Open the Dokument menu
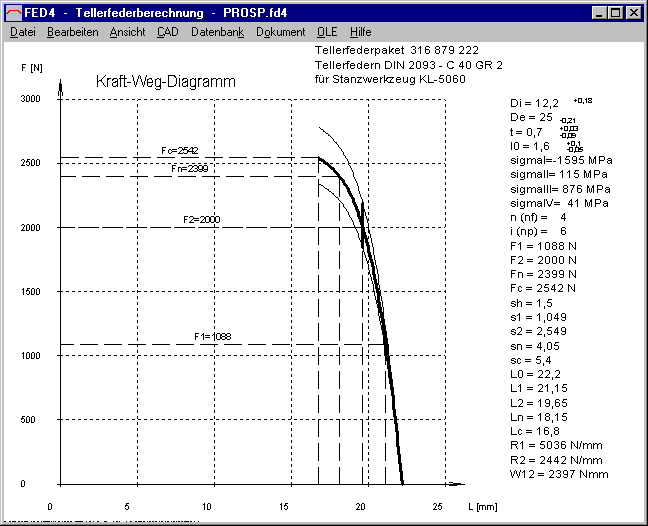648x526 pixels. coord(280,32)
